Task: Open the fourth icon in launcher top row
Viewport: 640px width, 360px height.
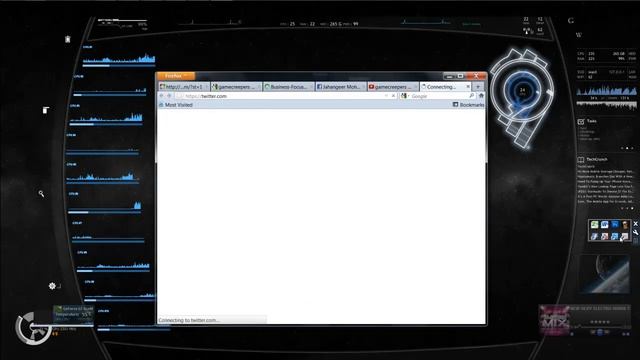Action: click(625, 225)
